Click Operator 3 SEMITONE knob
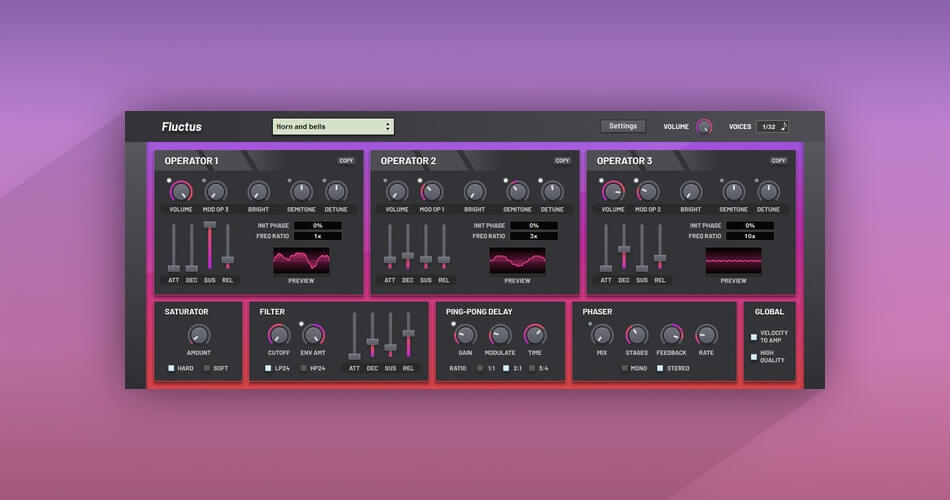950x500 pixels. tap(733, 192)
